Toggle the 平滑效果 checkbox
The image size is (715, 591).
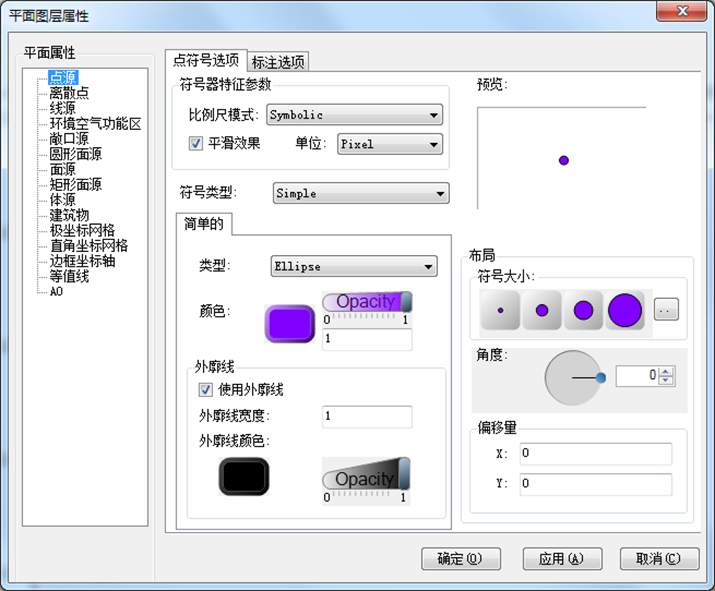click(196, 144)
